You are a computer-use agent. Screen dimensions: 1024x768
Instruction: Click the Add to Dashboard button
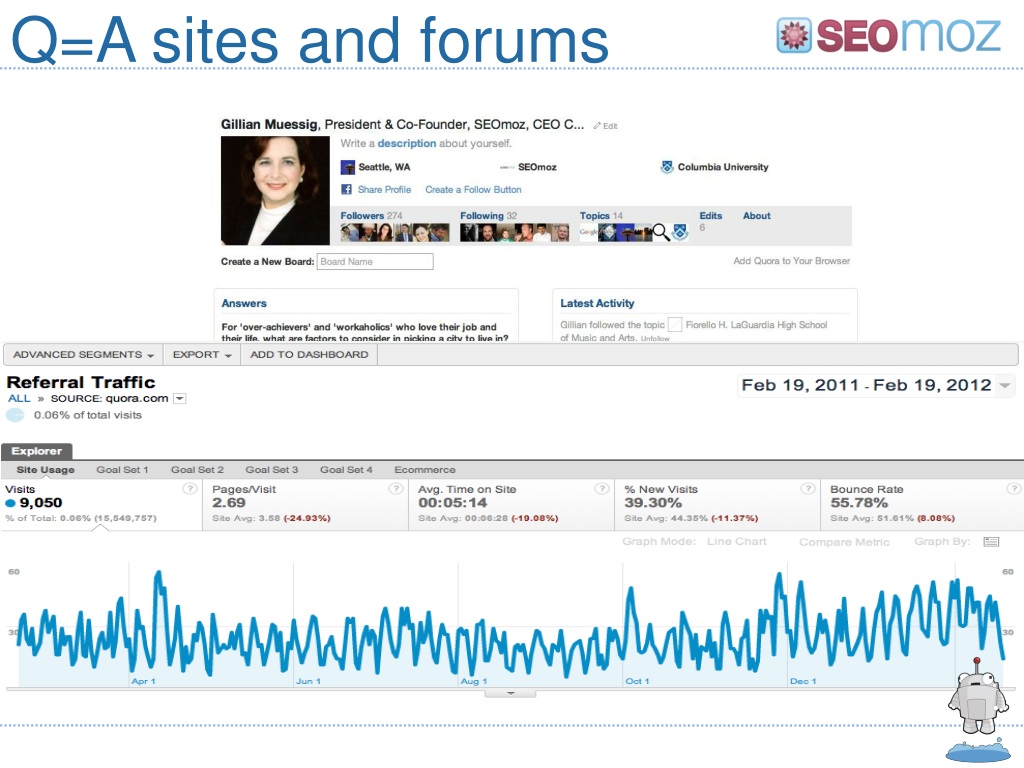tap(309, 355)
